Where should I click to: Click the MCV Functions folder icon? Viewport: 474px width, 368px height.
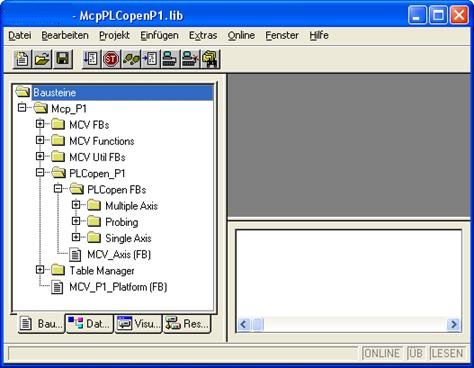tap(58, 141)
